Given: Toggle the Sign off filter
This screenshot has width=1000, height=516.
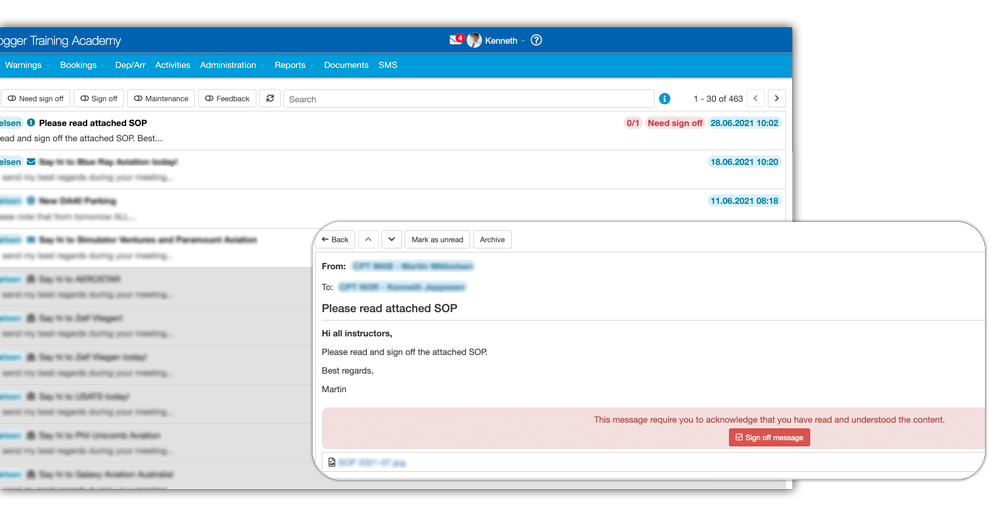Looking at the screenshot, I should (99, 98).
